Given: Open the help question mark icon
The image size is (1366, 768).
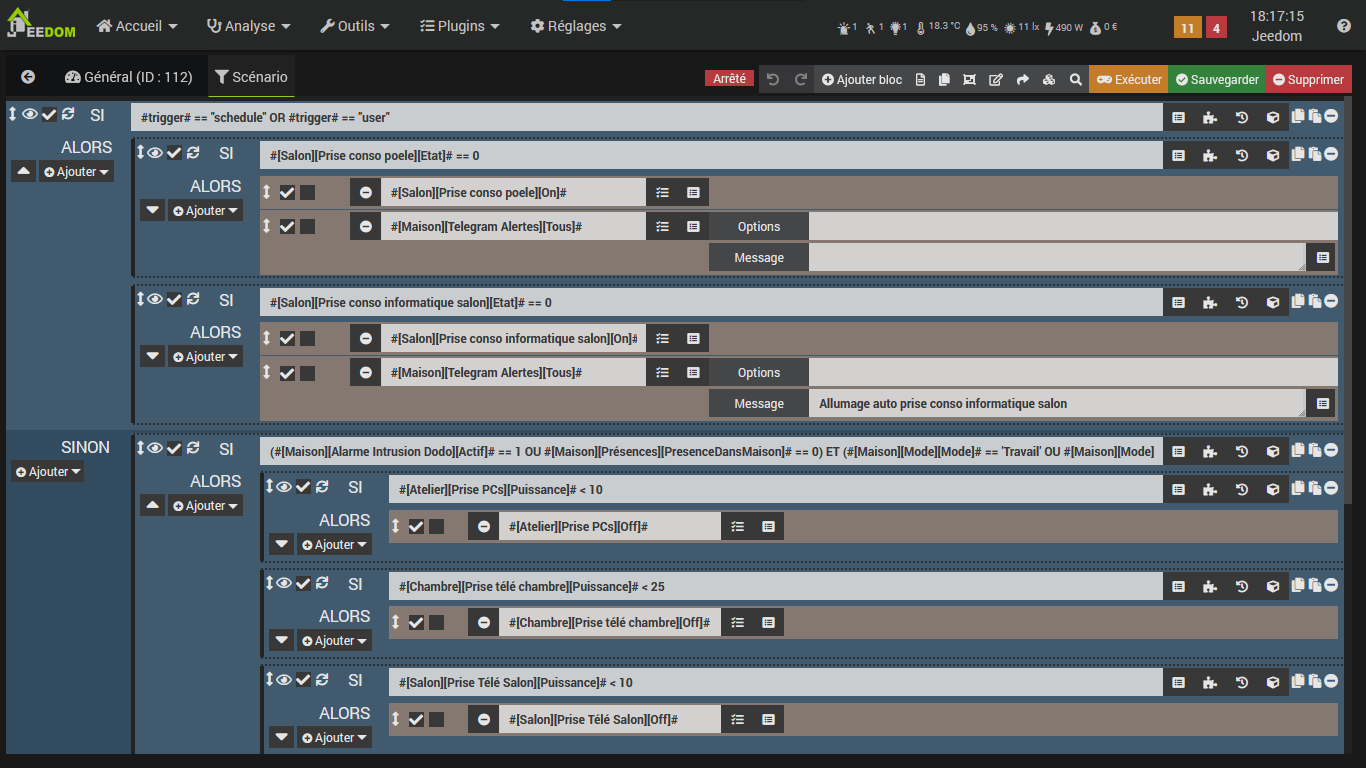Looking at the screenshot, I should [1344, 26].
